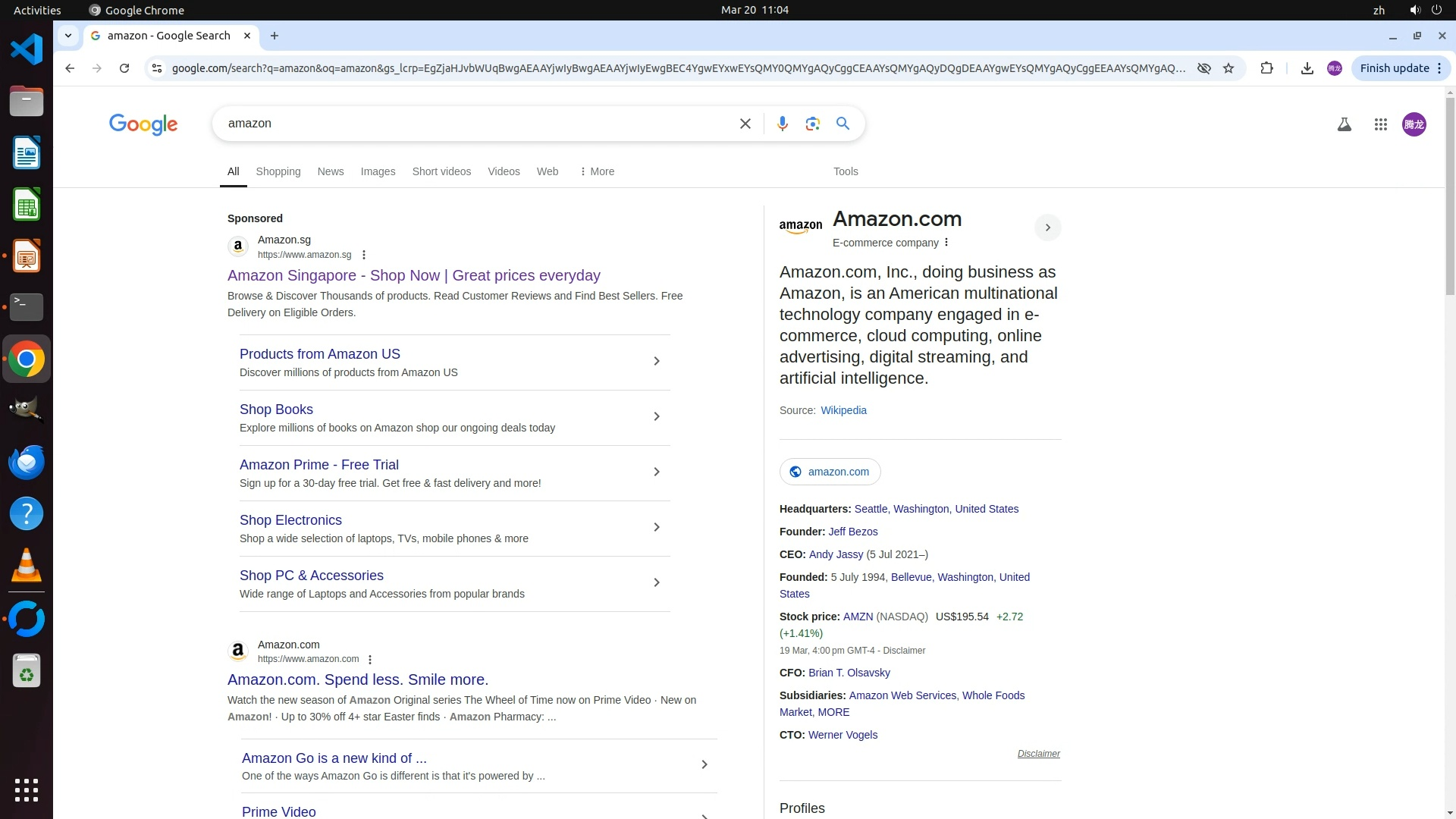Expand the Amazon.com knowledge panel arrow
The width and height of the screenshot is (1456, 819).
pyautogui.click(x=1047, y=227)
